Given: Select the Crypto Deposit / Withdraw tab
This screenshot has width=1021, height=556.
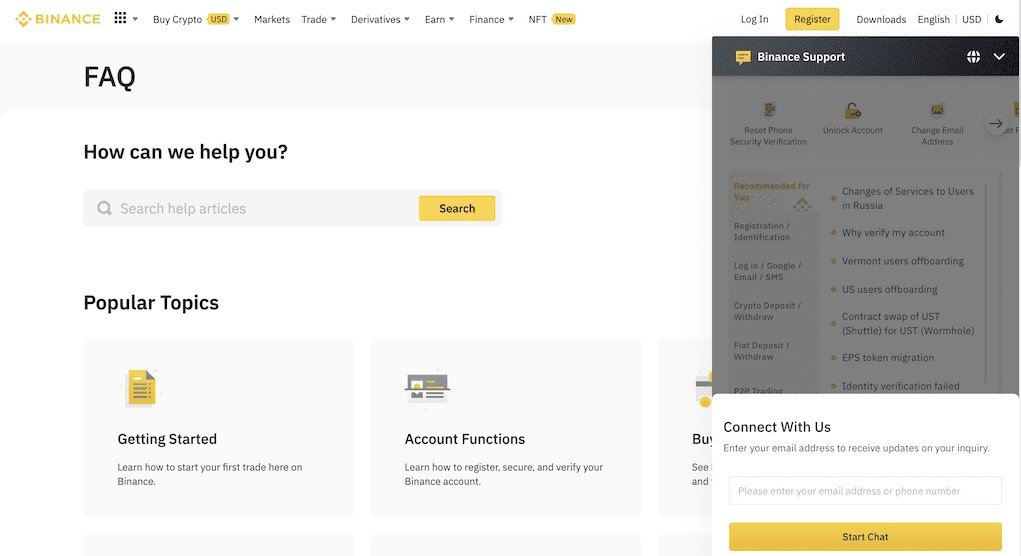Looking at the screenshot, I should 768,311.
